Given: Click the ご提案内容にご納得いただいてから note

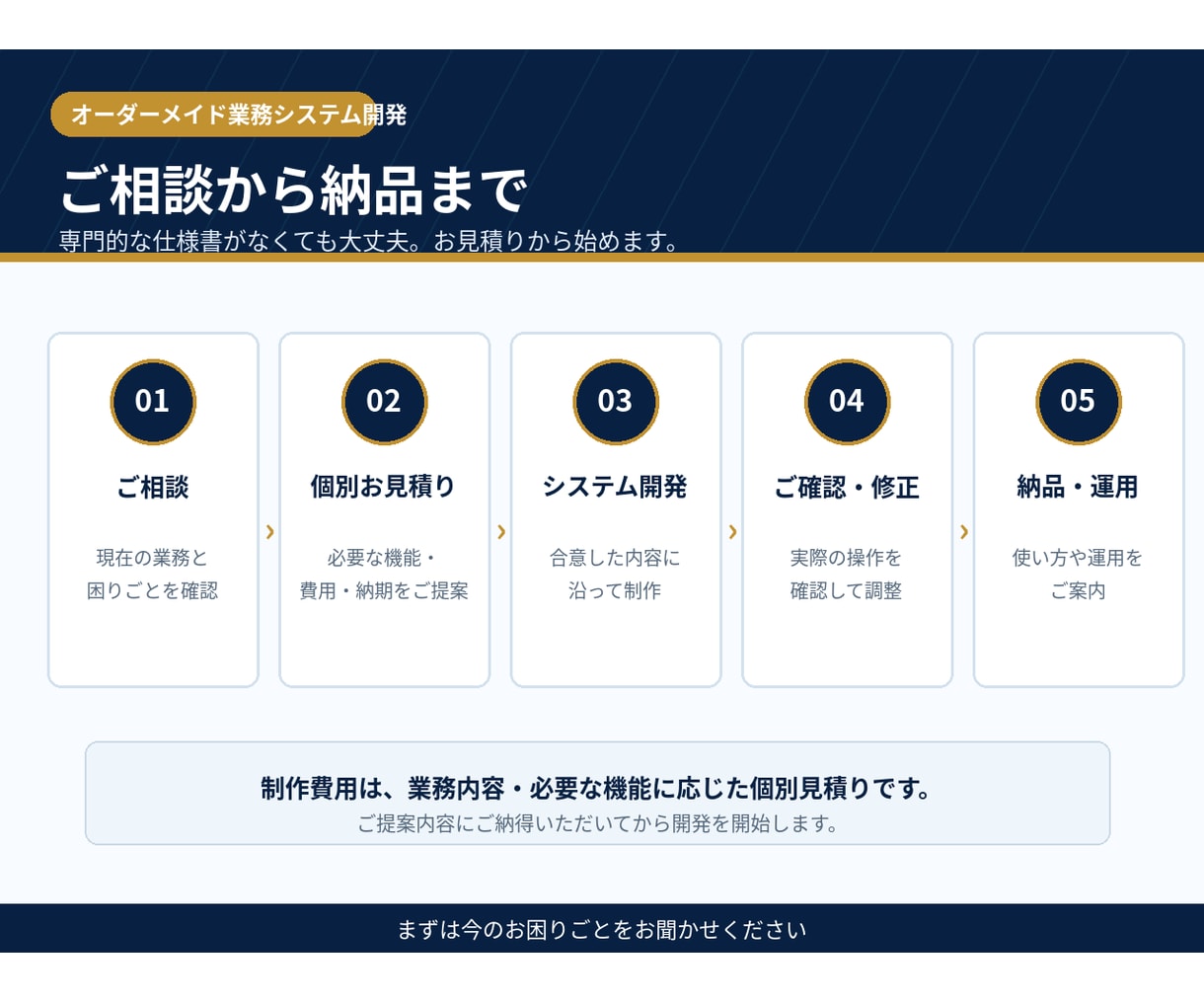Looking at the screenshot, I should pyautogui.click(x=597, y=823).
